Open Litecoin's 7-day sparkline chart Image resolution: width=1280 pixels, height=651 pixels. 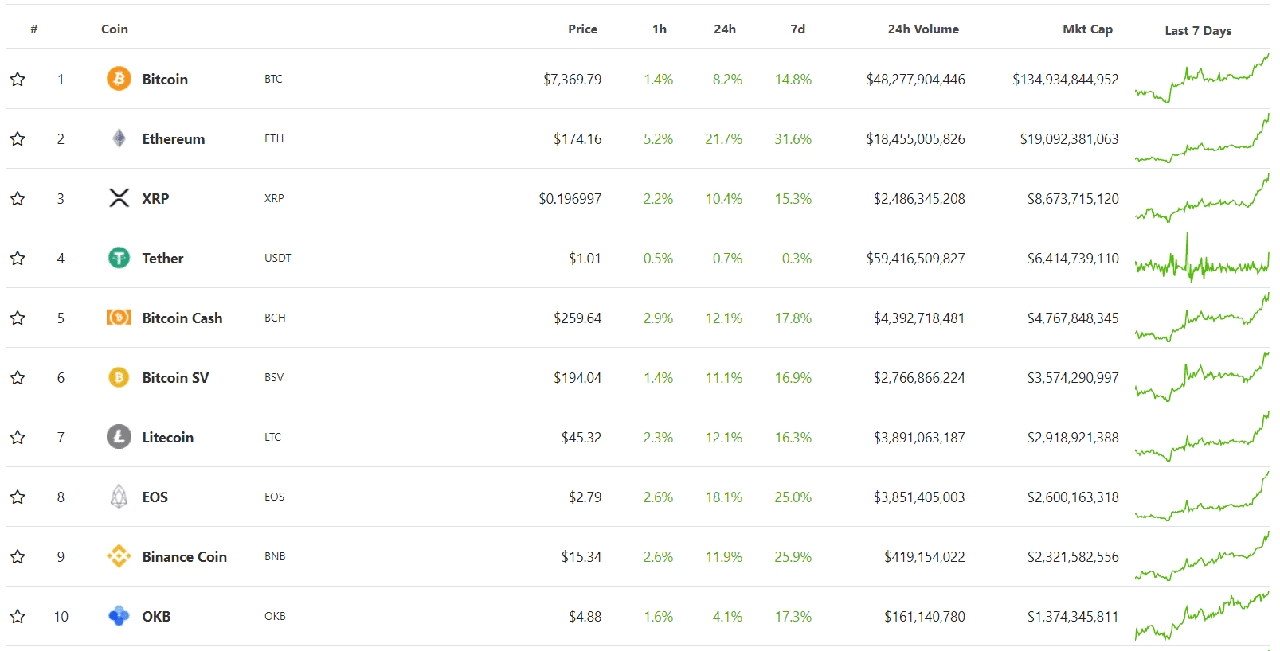coord(1202,436)
